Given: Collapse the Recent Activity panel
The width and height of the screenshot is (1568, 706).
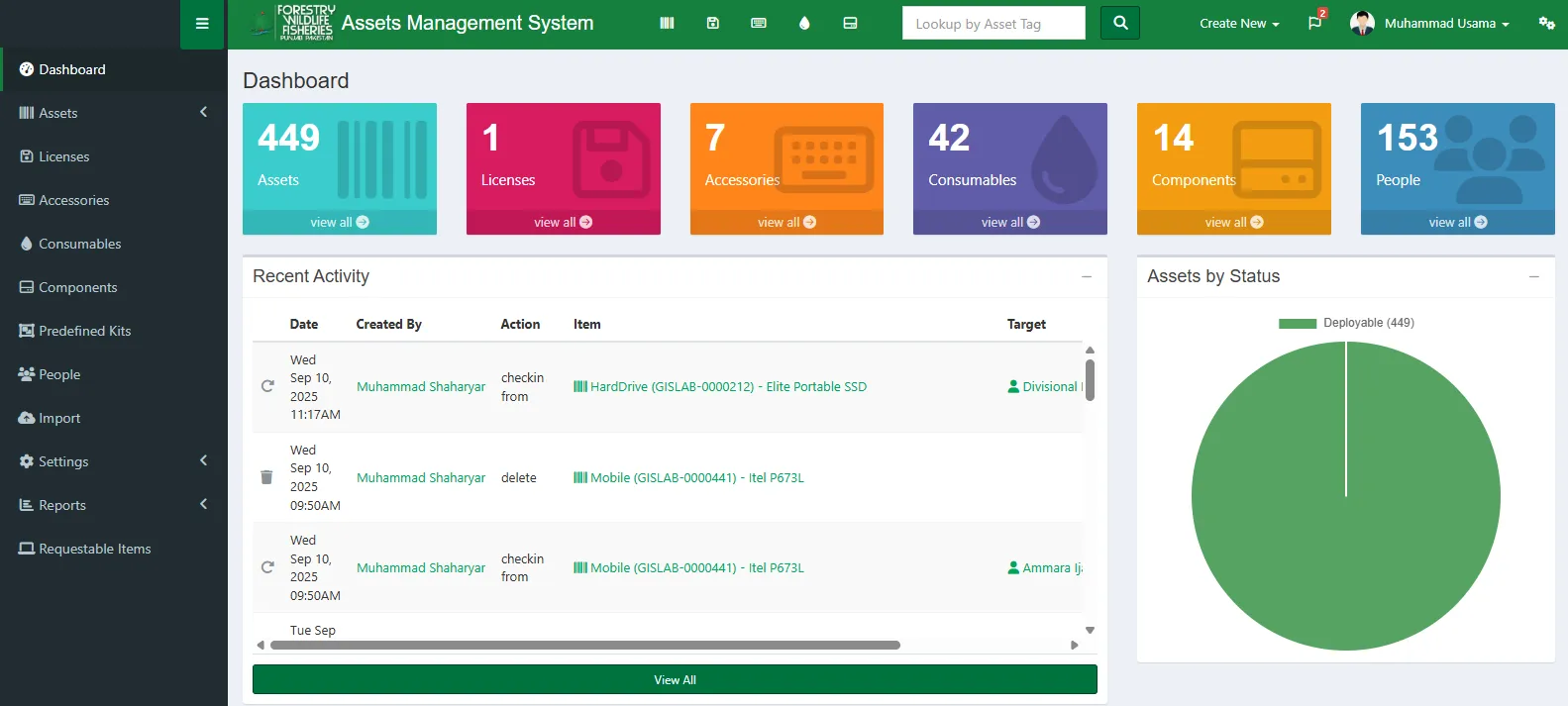Looking at the screenshot, I should pyautogui.click(x=1087, y=277).
